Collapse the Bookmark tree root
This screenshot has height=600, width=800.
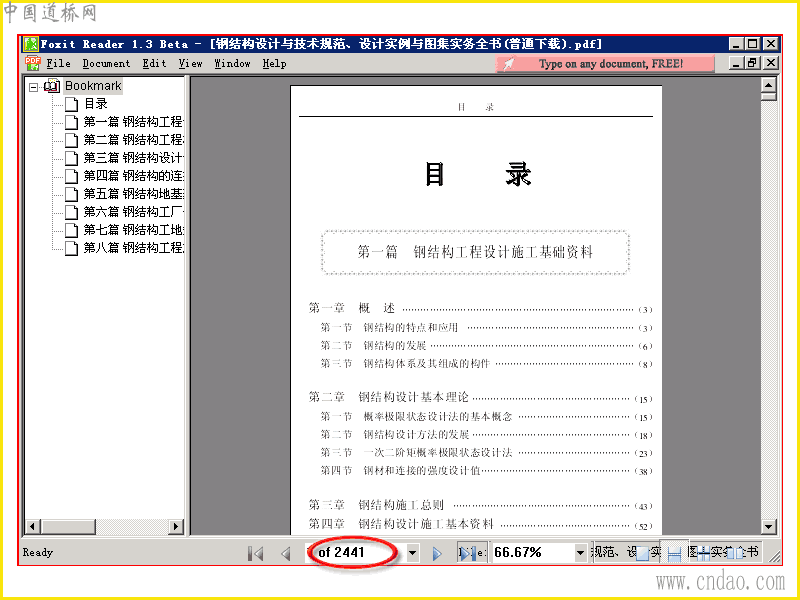[x=34, y=87]
